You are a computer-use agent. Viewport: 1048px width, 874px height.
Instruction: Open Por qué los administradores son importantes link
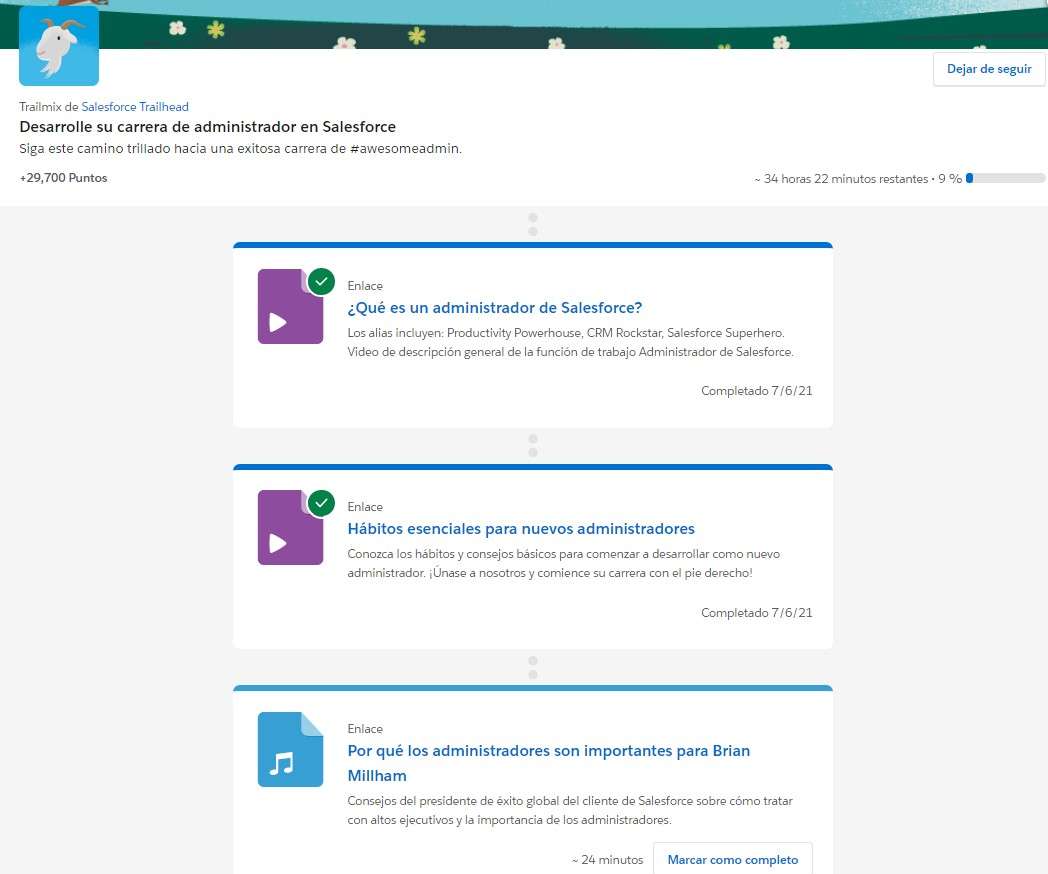[x=549, y=762]
